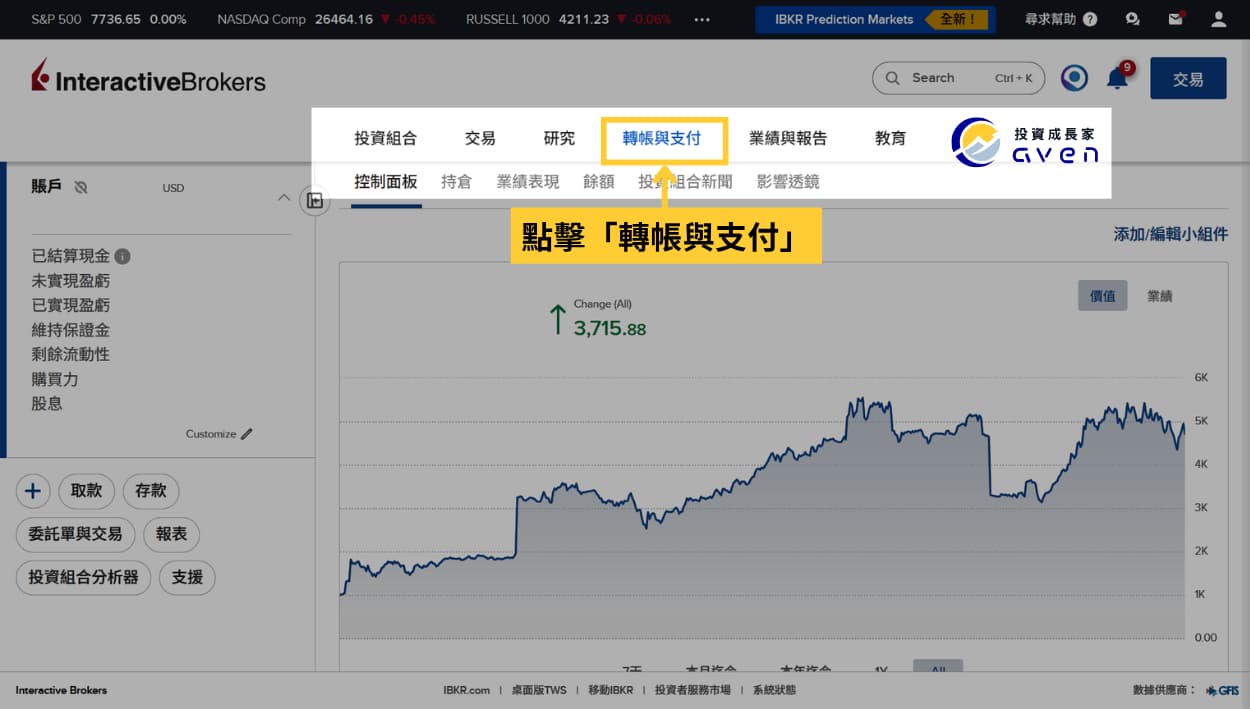Click the GFIS data provider logo
This screenshot has height=709, width=1250.
1222,690
